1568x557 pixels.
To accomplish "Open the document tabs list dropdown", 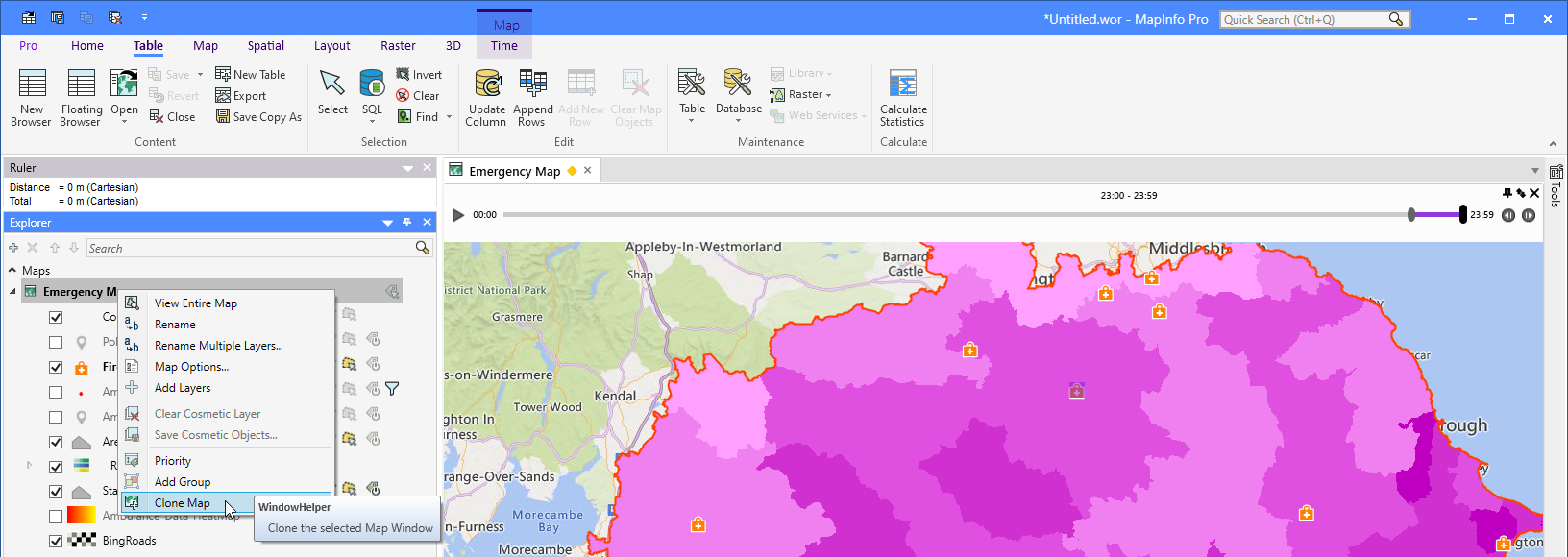I will pyautogui.click(x=1534, y=171).
